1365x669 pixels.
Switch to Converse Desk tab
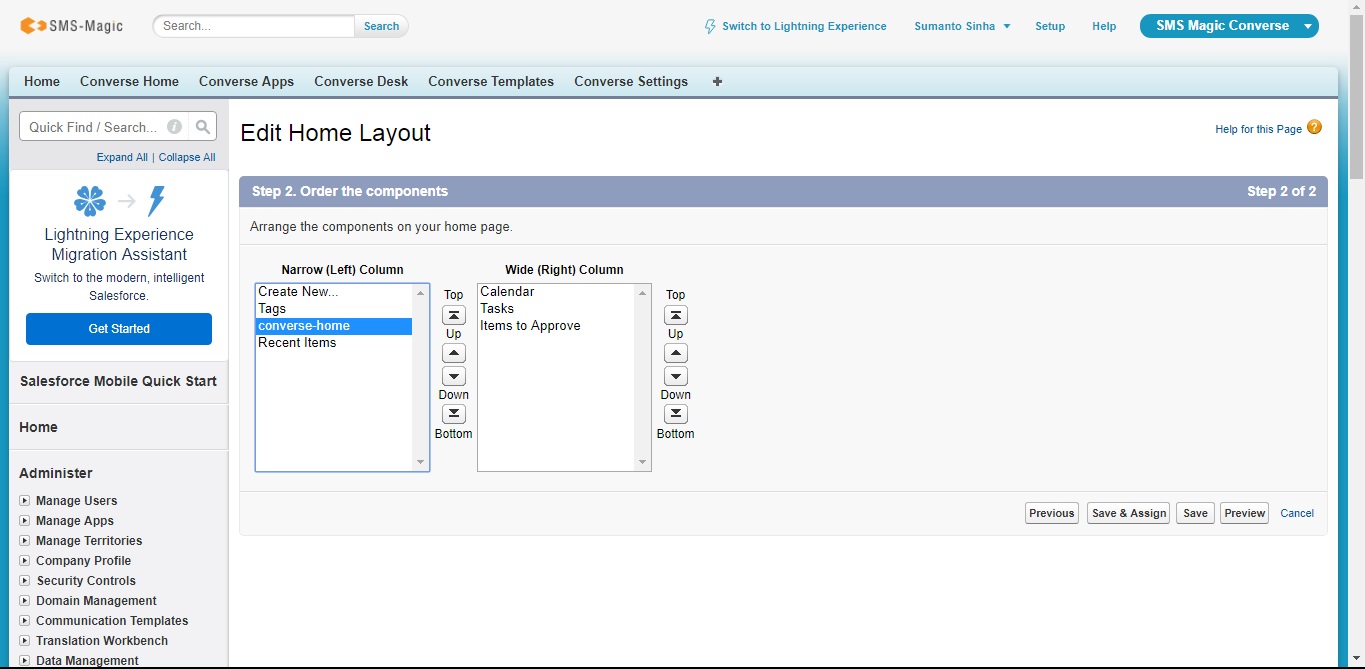[x=361, y=82]
